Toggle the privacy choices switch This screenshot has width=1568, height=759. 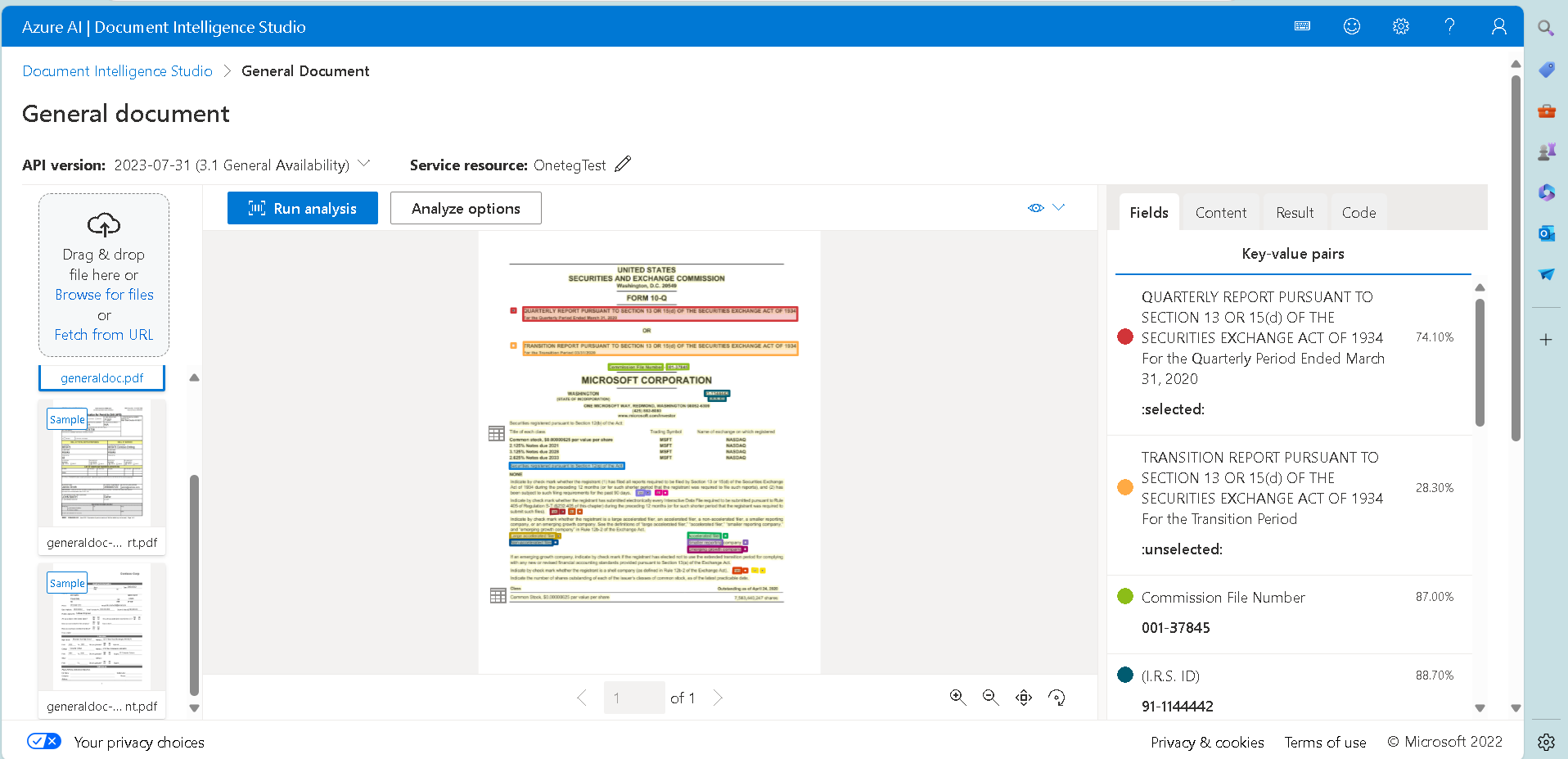[43, 741]
